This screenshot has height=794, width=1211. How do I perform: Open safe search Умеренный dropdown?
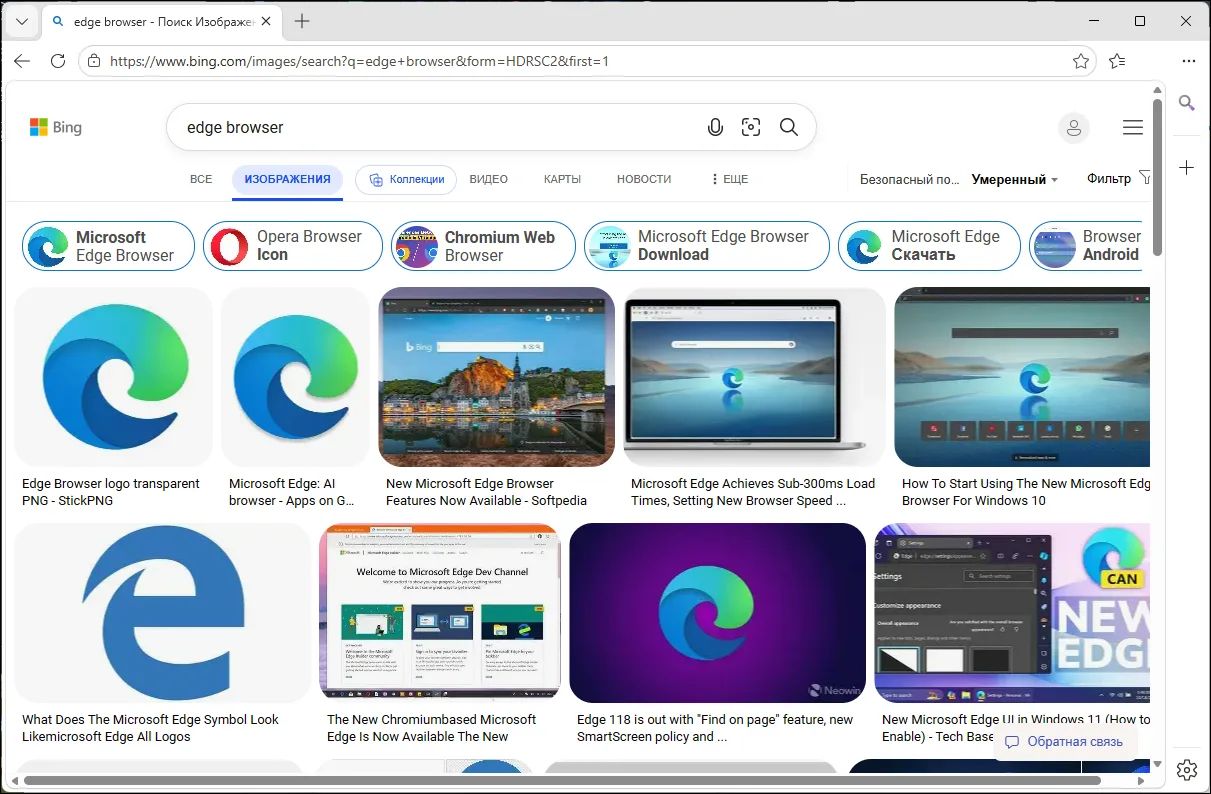(1015, 179)
